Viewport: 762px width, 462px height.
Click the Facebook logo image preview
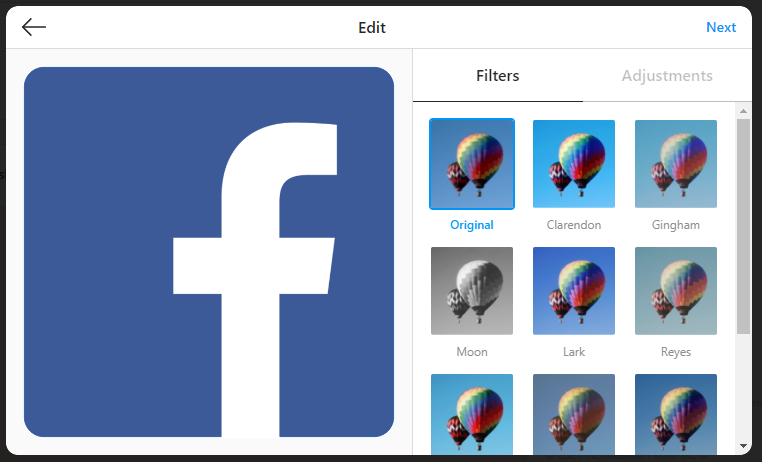coord(209,252)
